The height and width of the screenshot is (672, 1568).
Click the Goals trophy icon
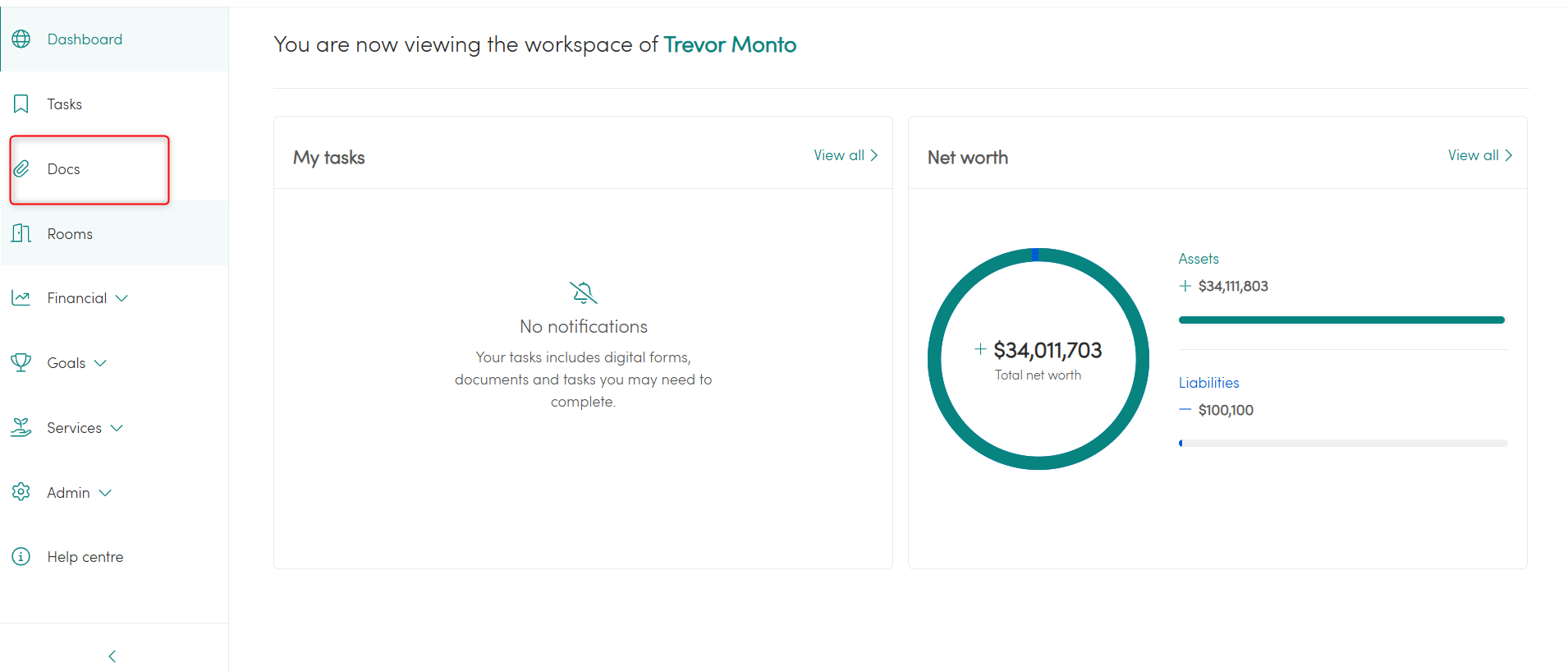(x=21, y=363)
